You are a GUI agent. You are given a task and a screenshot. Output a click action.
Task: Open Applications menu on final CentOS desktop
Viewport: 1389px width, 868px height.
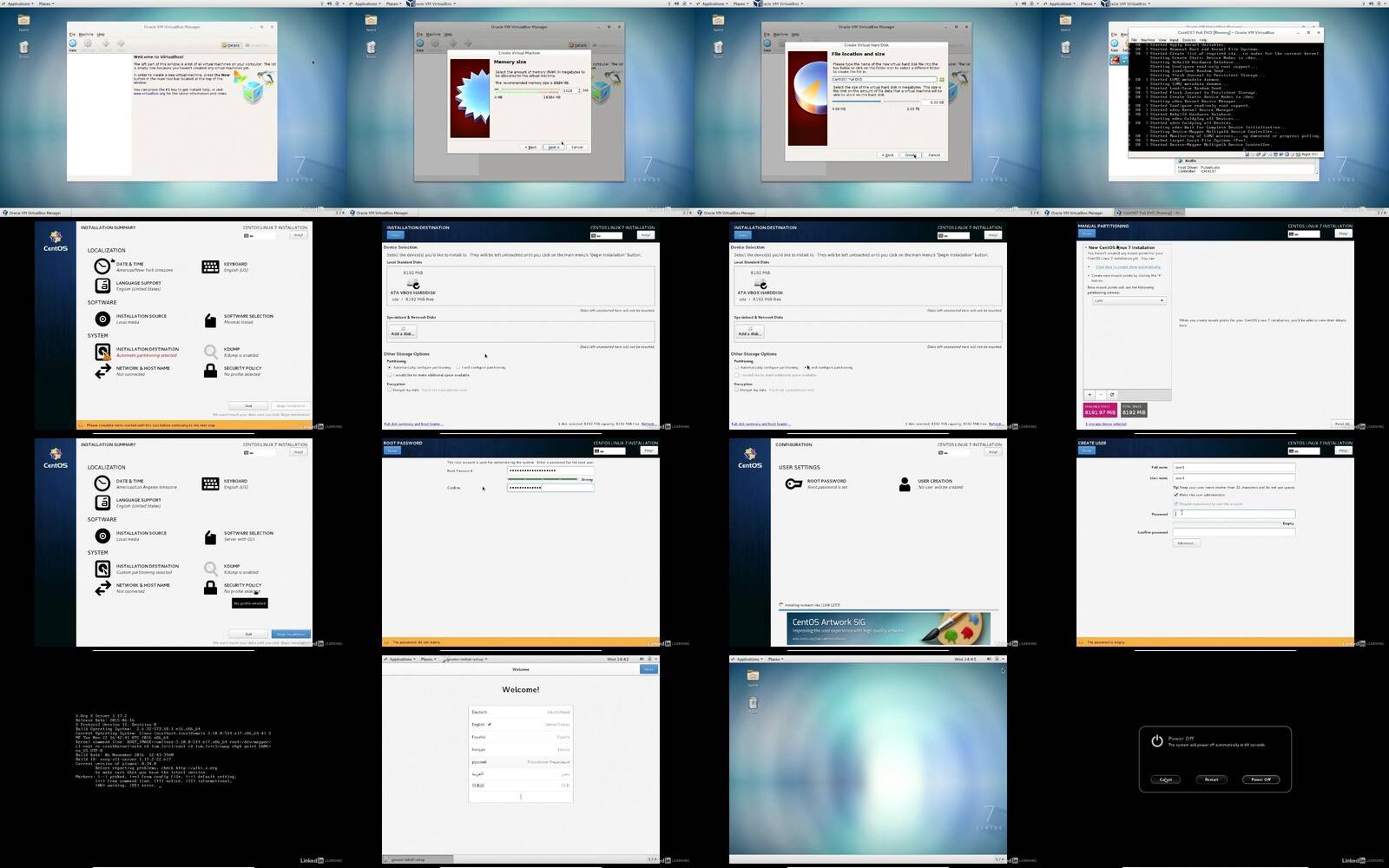[x=749, y=659]
